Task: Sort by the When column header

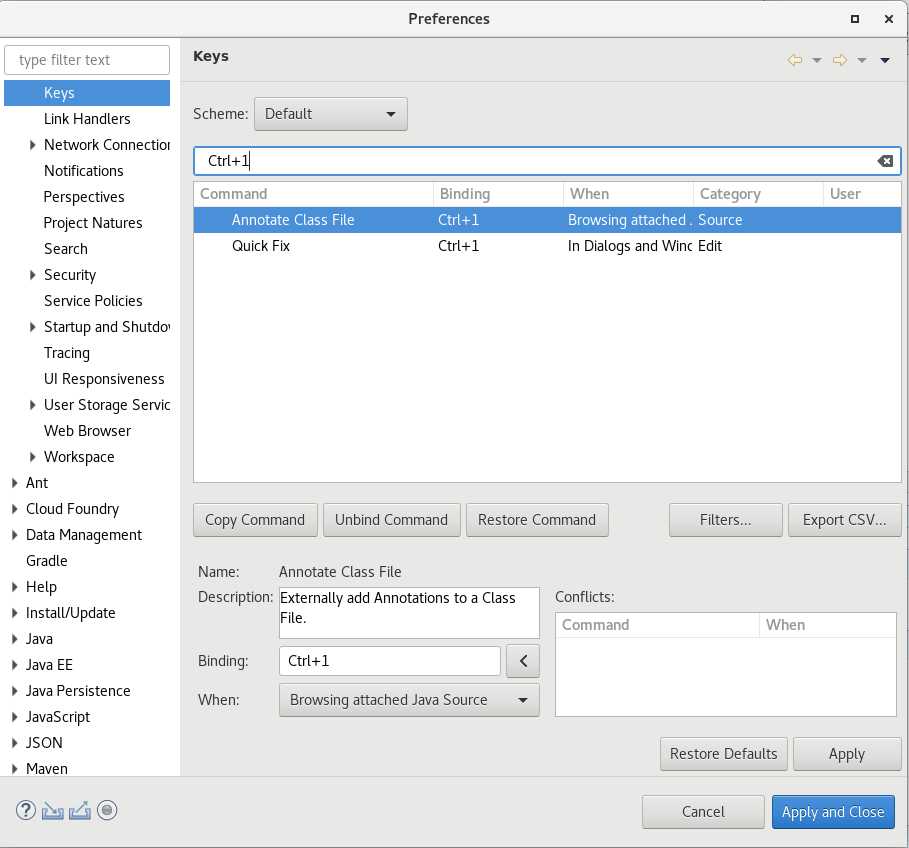Action: [x=628, y=194]
